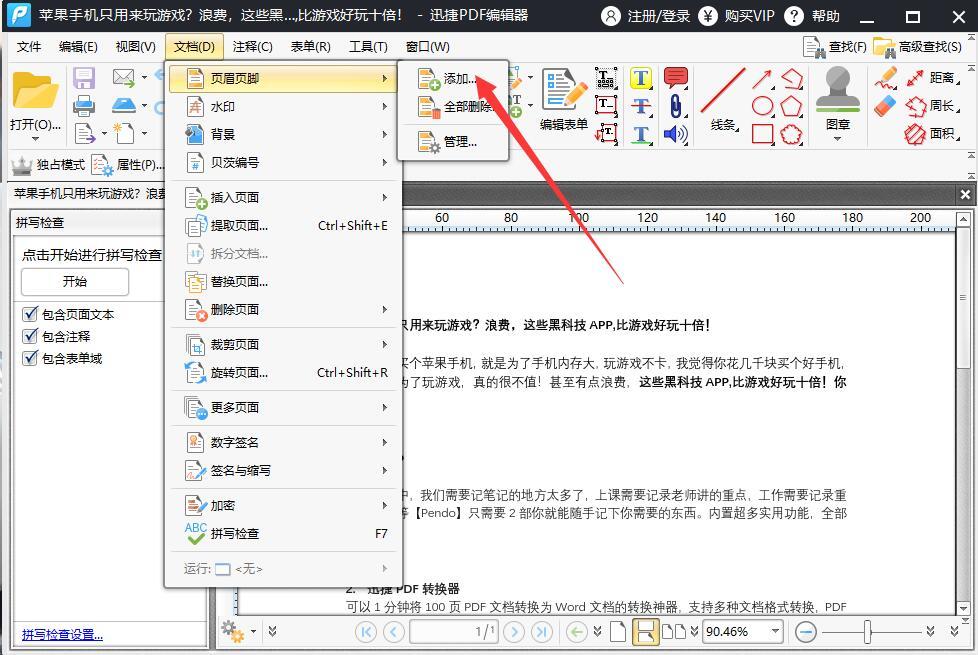This screenshot has width=978, height=655.
Task: Click the zoom out minus button
Action: point(806,632)
